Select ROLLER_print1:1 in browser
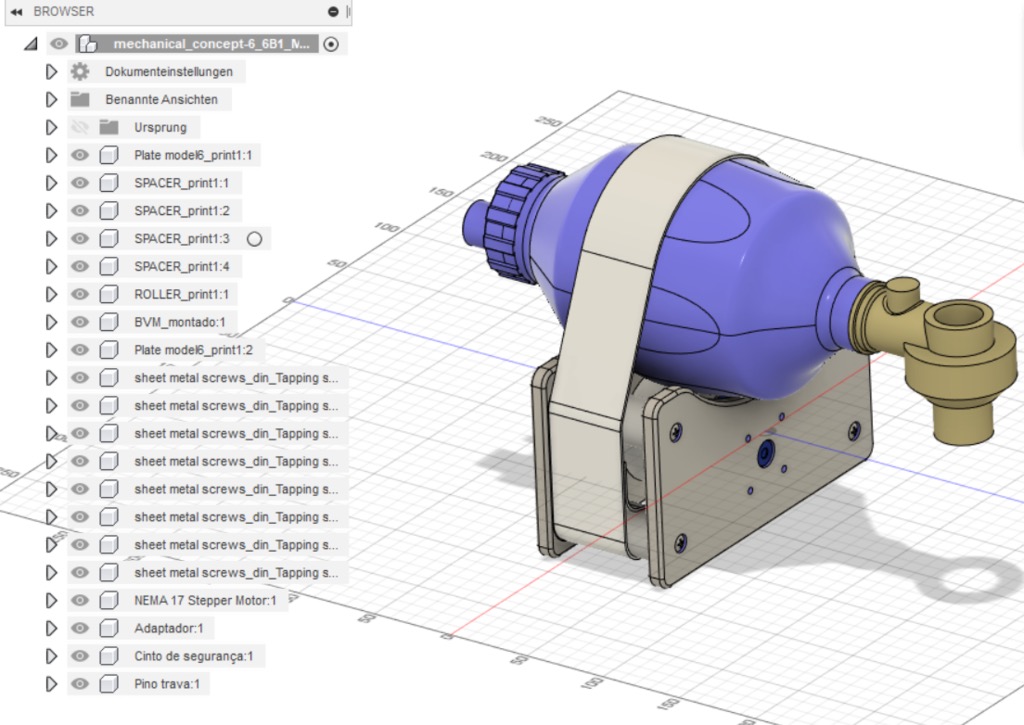This screenshot has width=1024, height=725. pos(182,294)
